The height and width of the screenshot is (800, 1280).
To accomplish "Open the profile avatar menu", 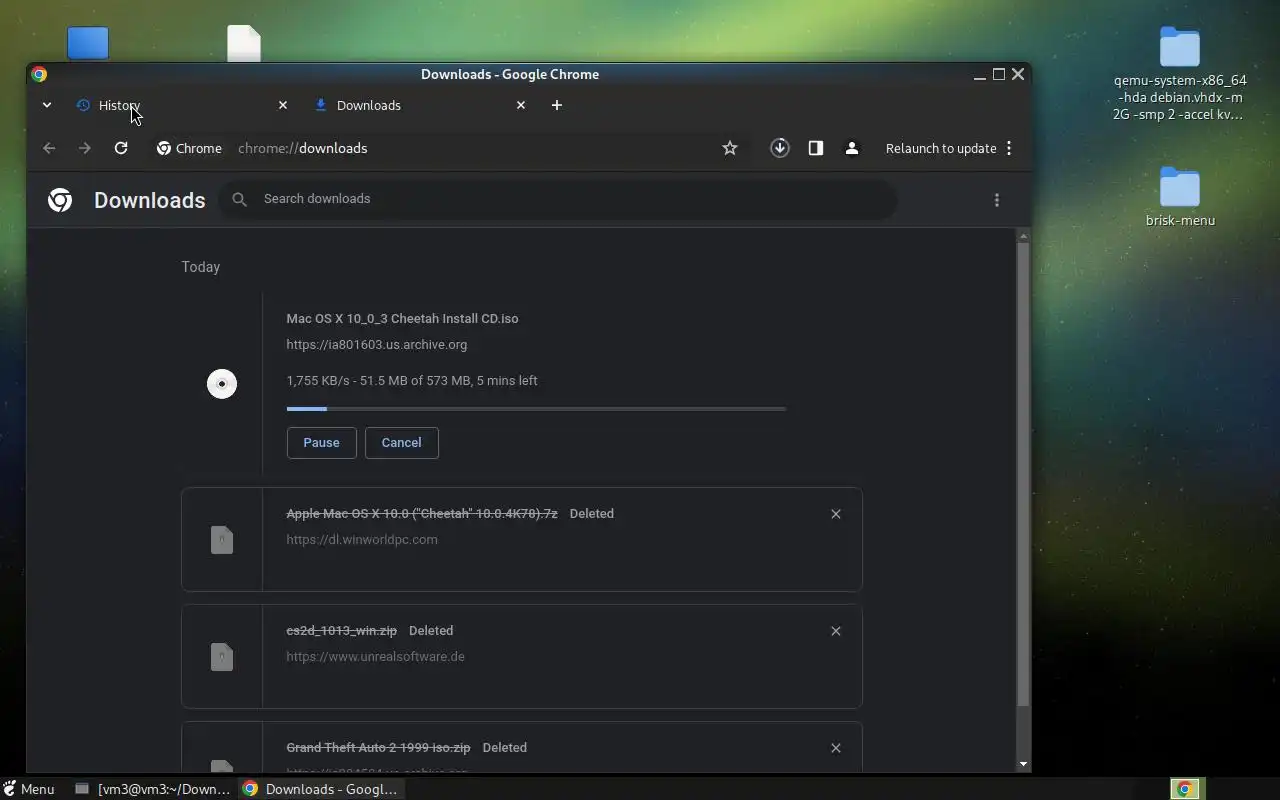I will coord(852,148).
